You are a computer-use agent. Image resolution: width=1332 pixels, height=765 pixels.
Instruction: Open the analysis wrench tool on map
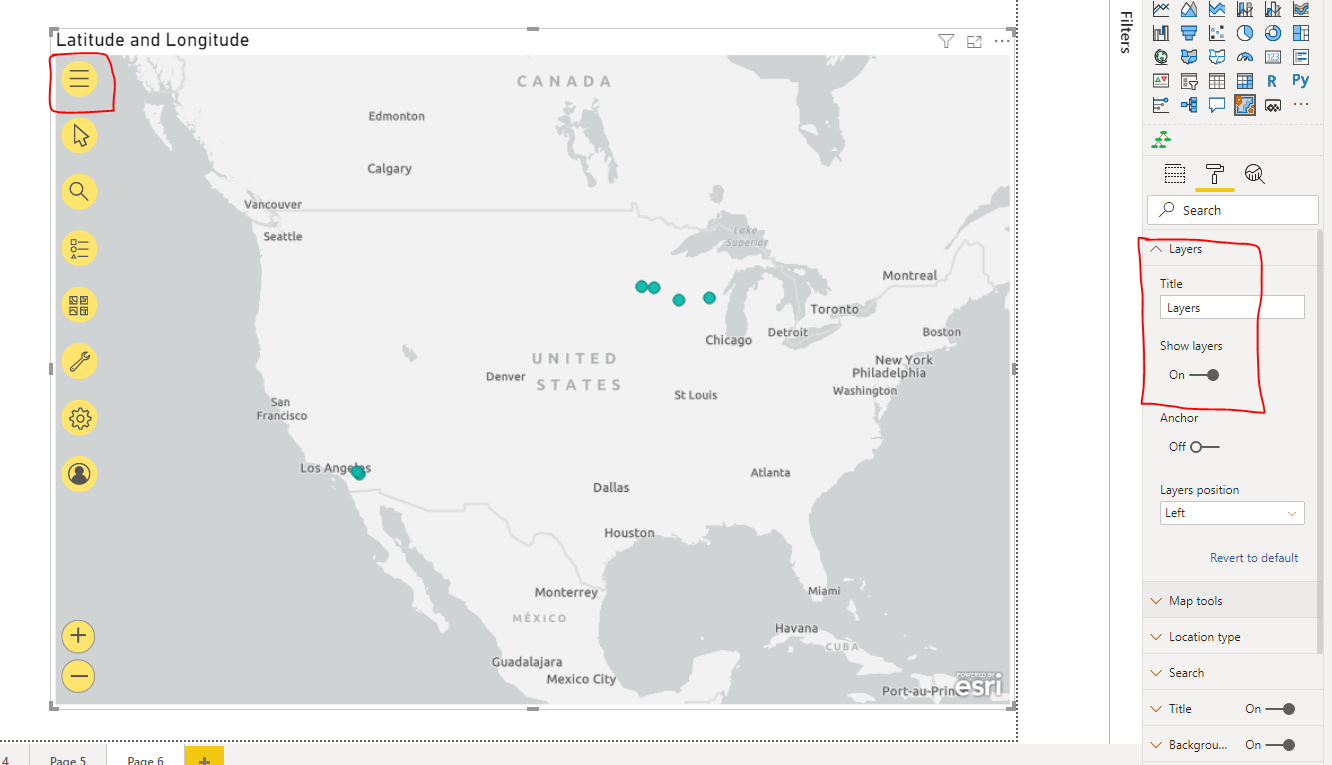[80, 361]
